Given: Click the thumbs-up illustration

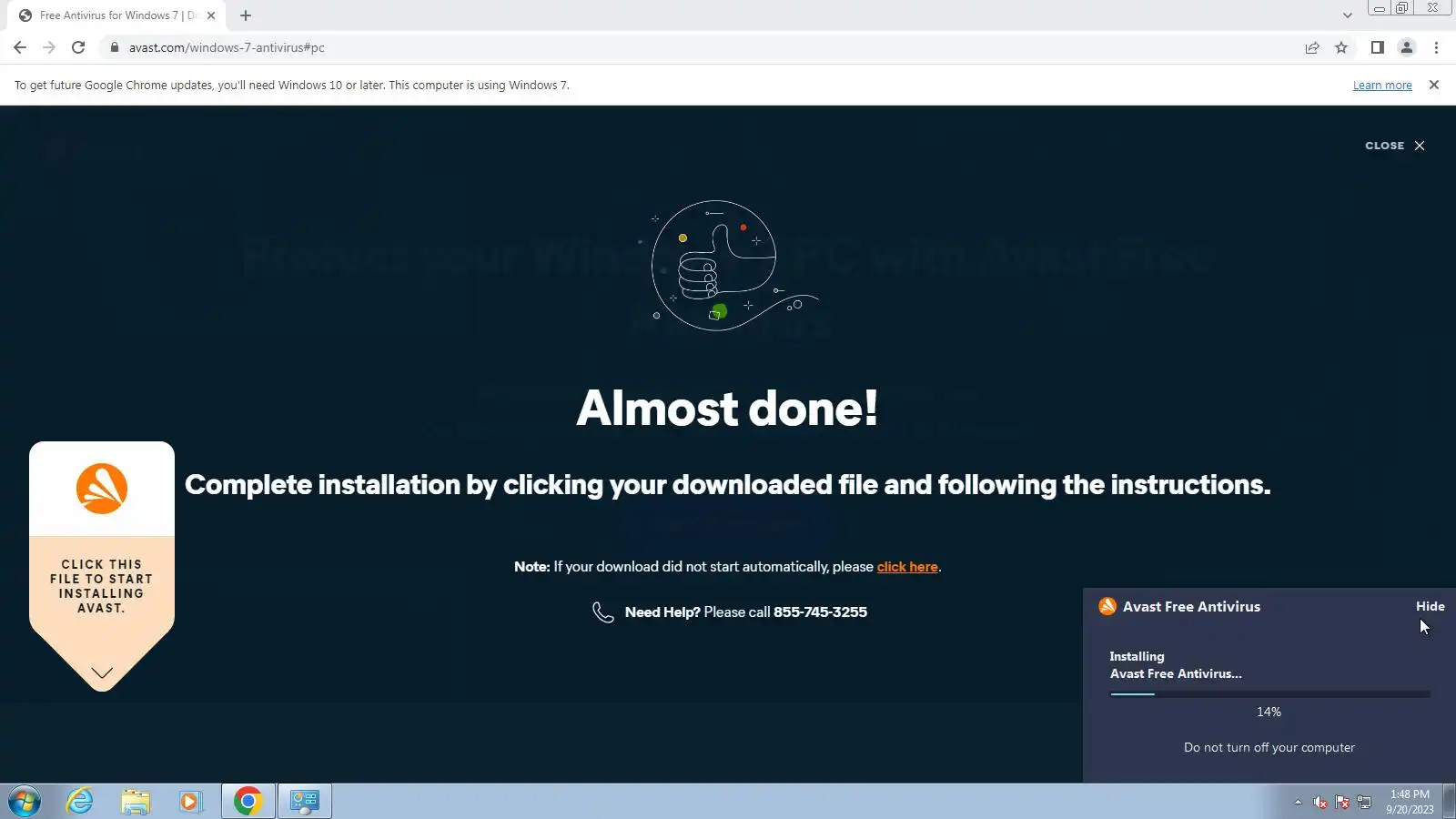Looking at the screenshot, I should (x=728, y=266).
